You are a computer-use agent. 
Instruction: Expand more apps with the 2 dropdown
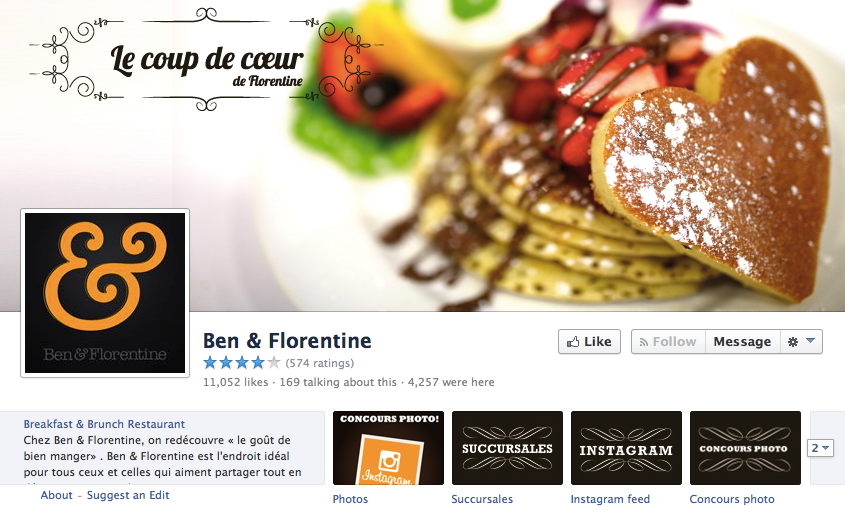point(820,448)
